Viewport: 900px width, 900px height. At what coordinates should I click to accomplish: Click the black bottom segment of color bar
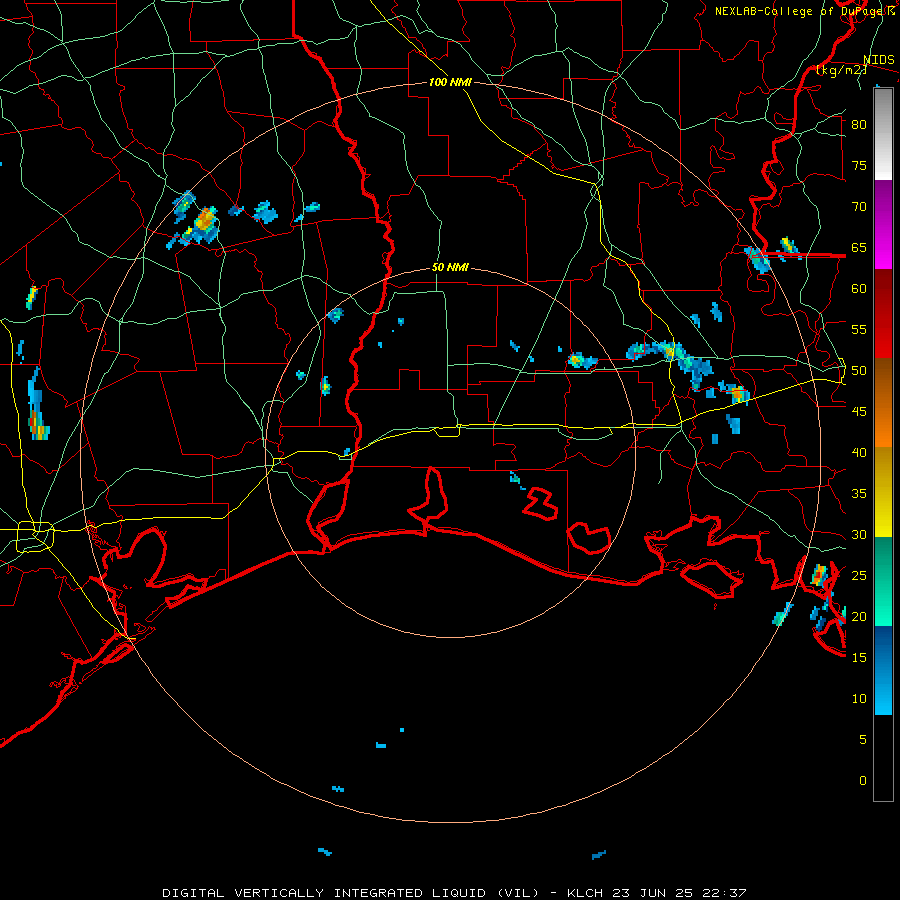point(883,758)
